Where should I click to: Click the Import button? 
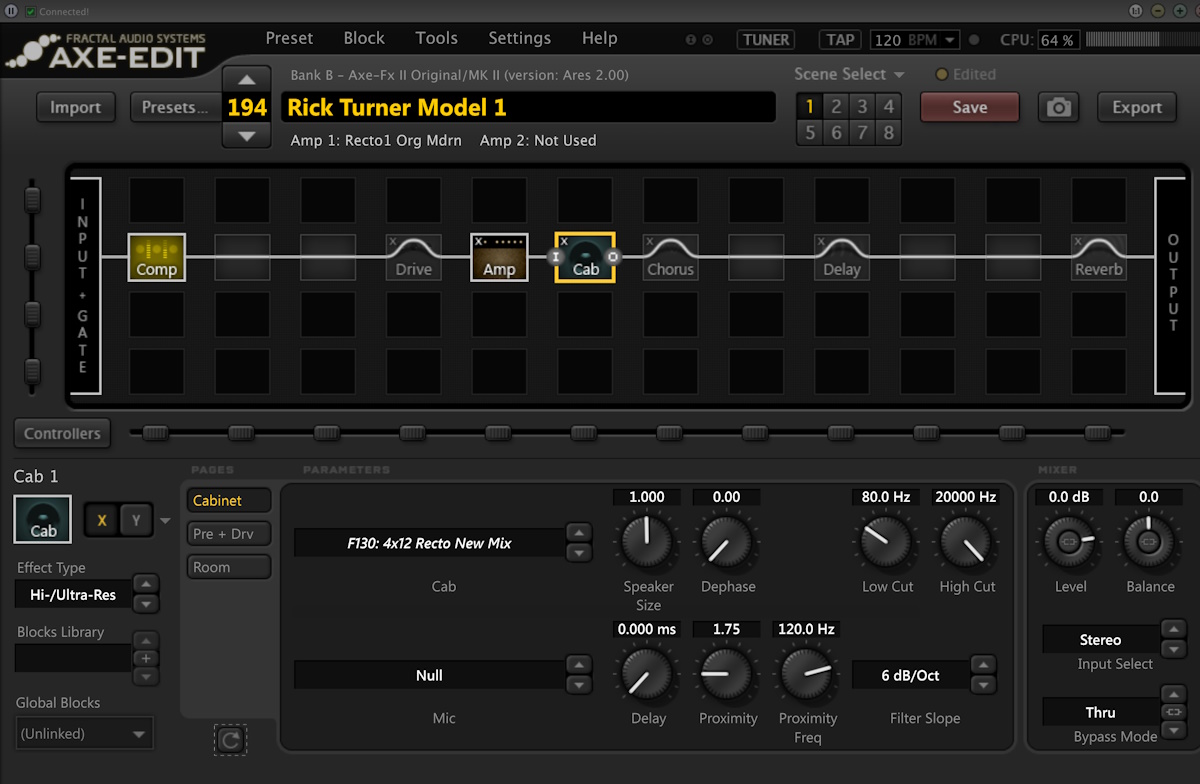coord(76,107)
